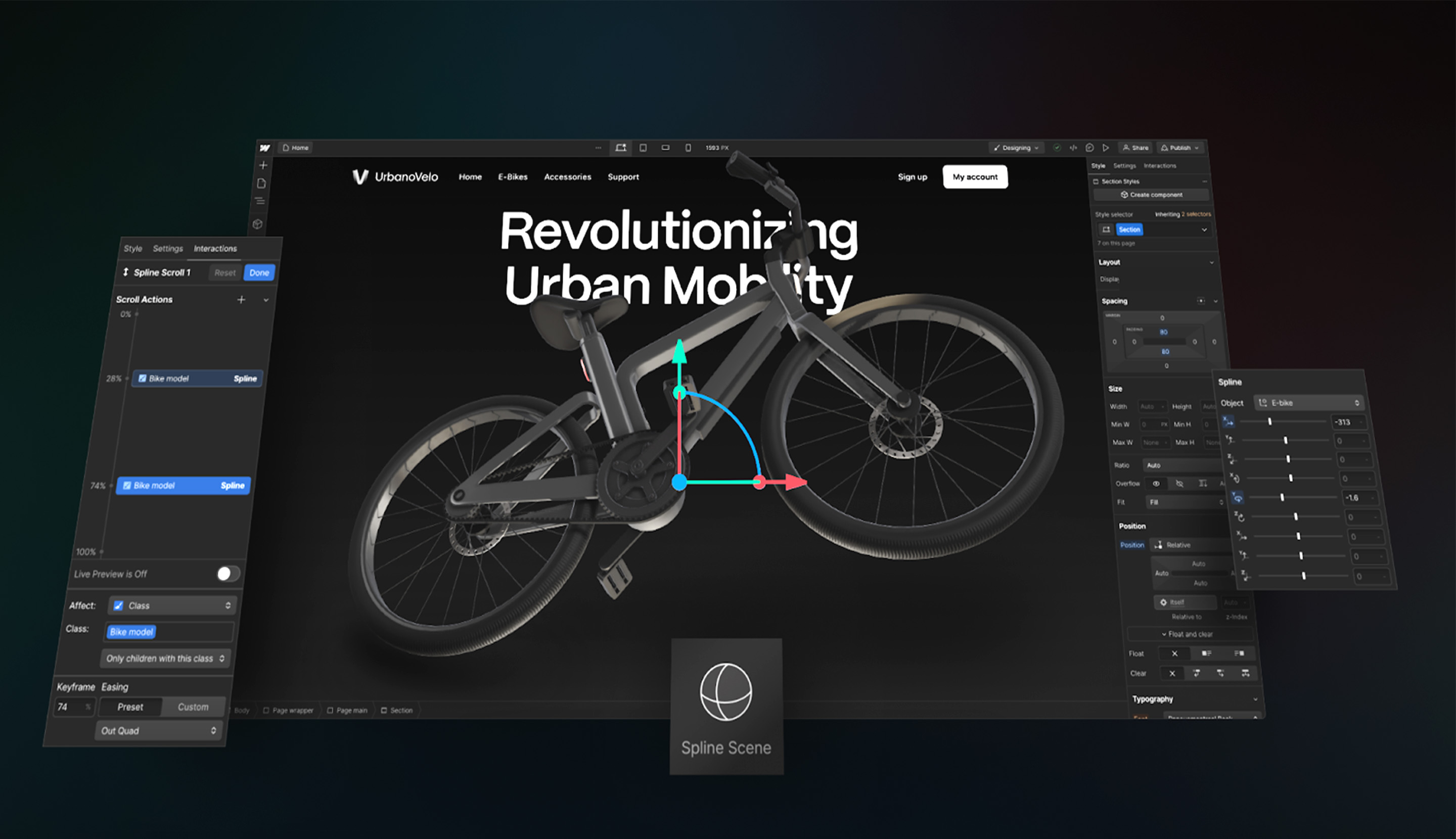Click the Publish button

[x=1179, y=148]
